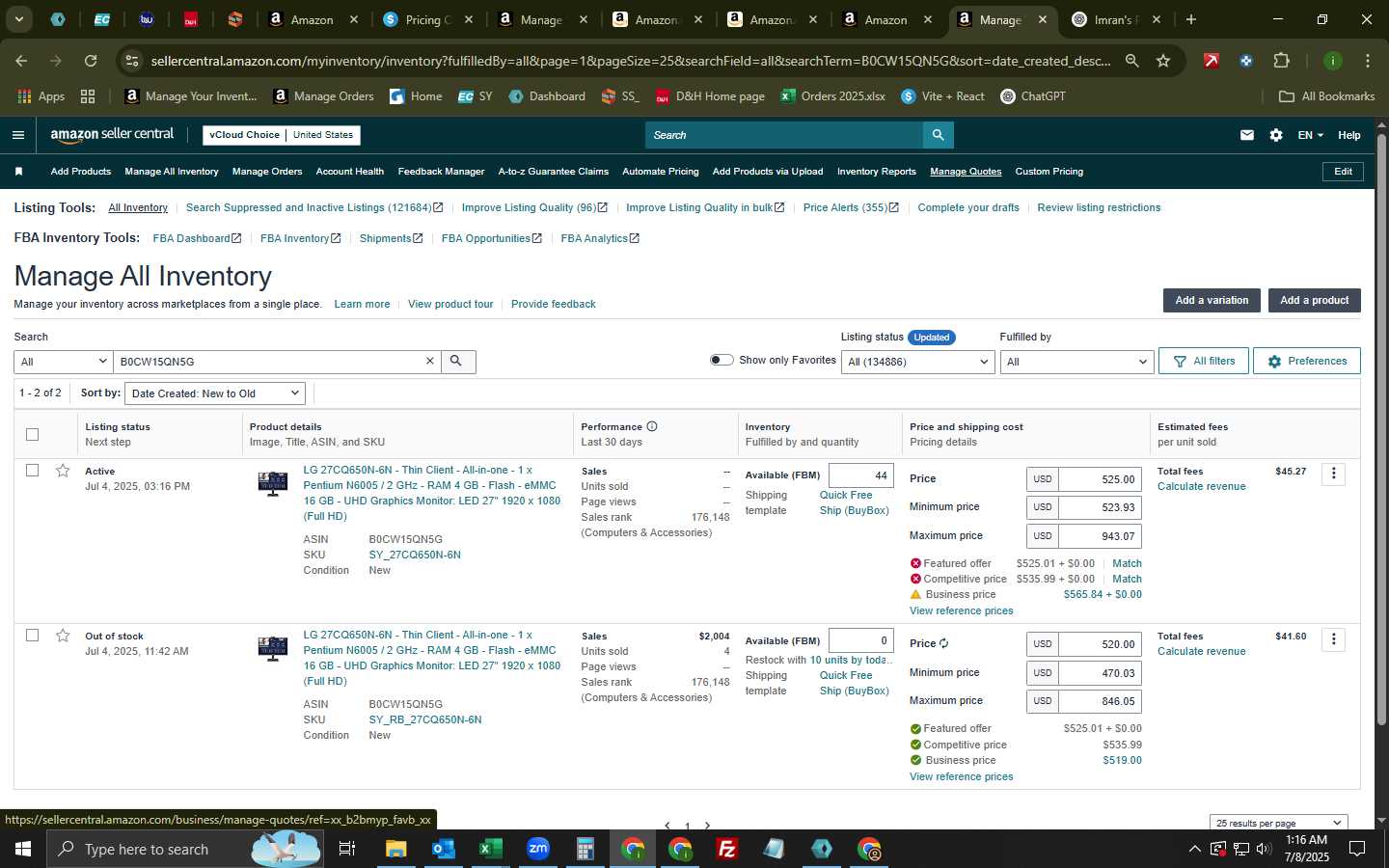Check the select-all listings checkbox

32,434
